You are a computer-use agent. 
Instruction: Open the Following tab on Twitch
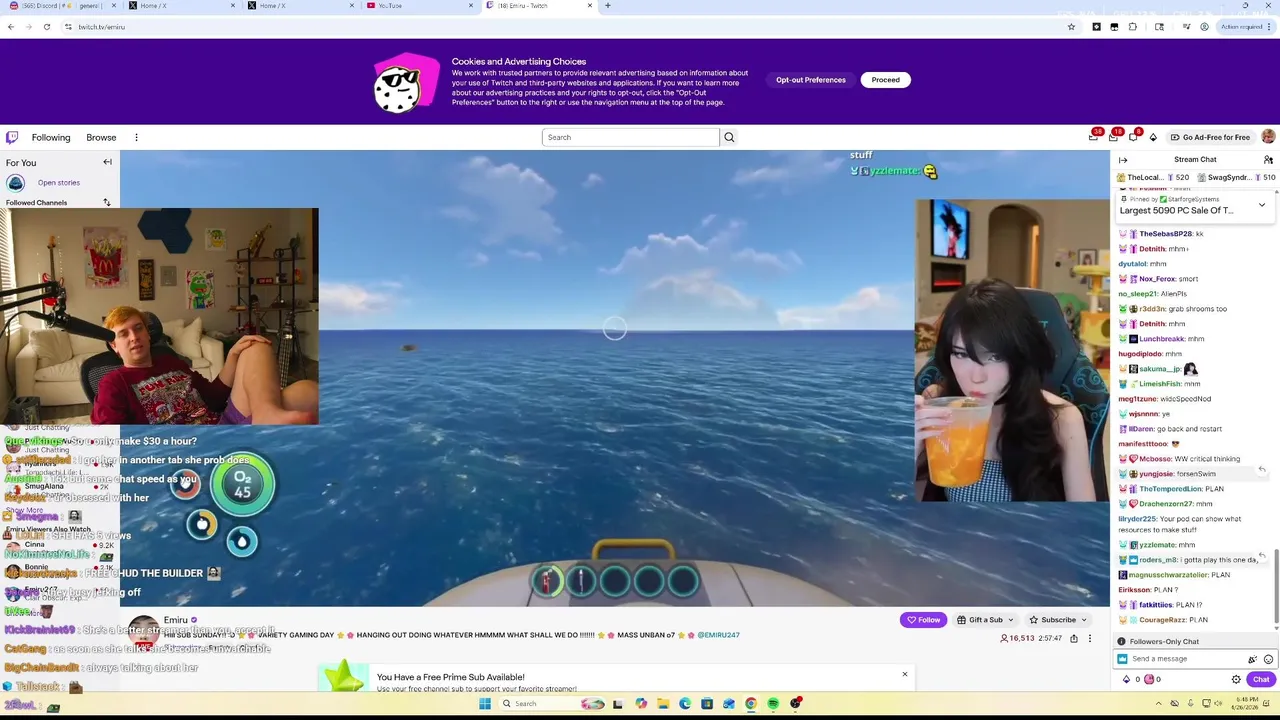[51, 137]
